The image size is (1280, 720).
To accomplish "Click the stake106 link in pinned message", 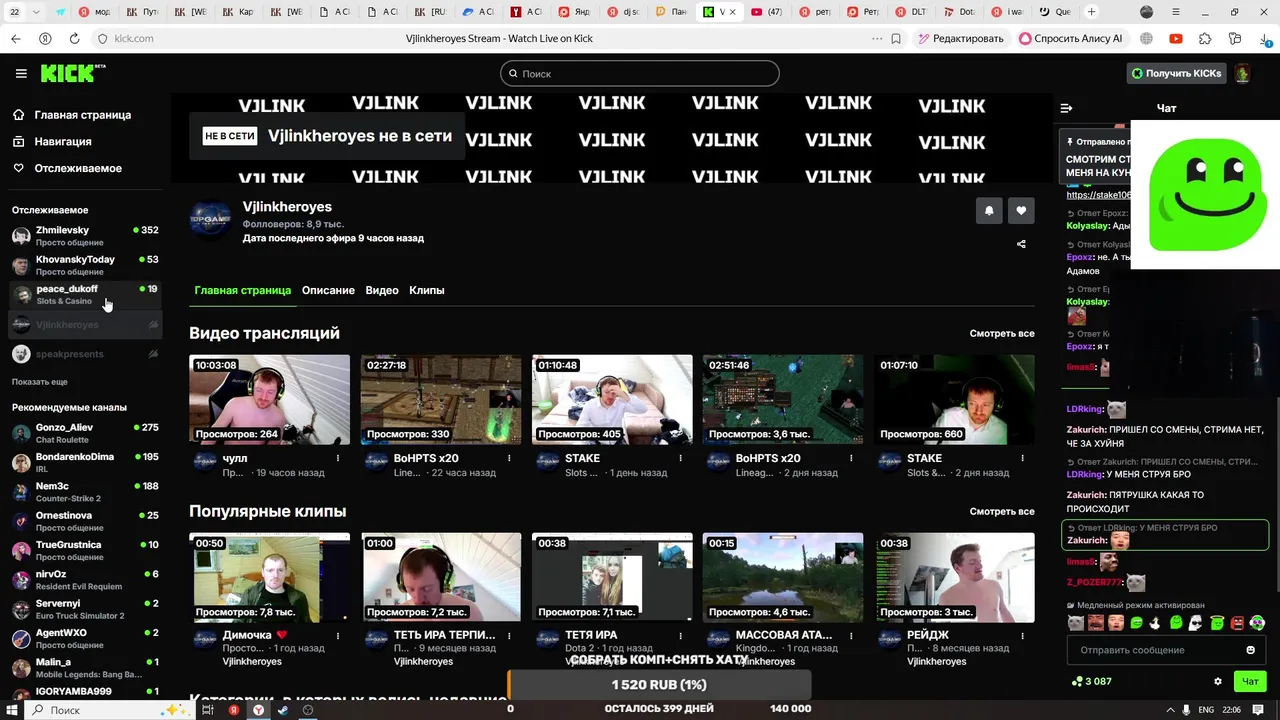I will click(x=1098, y=195).
